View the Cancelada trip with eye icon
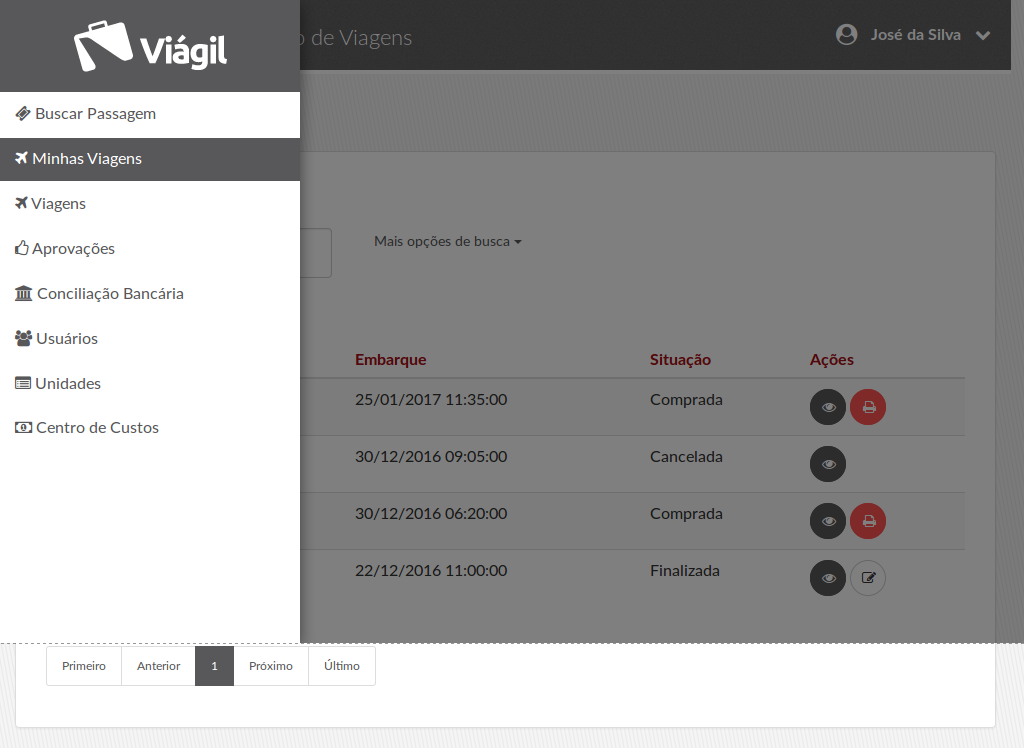 828,464
